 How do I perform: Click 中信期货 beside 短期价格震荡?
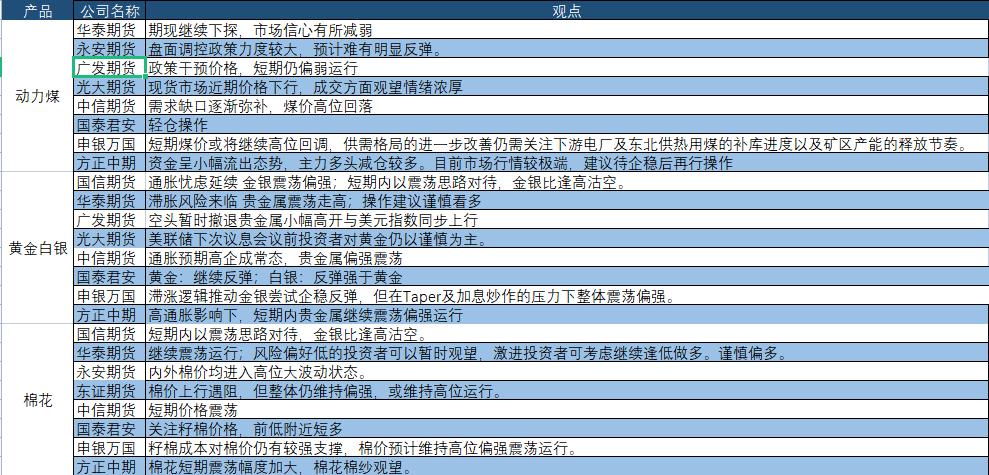[x=110, y=409]
